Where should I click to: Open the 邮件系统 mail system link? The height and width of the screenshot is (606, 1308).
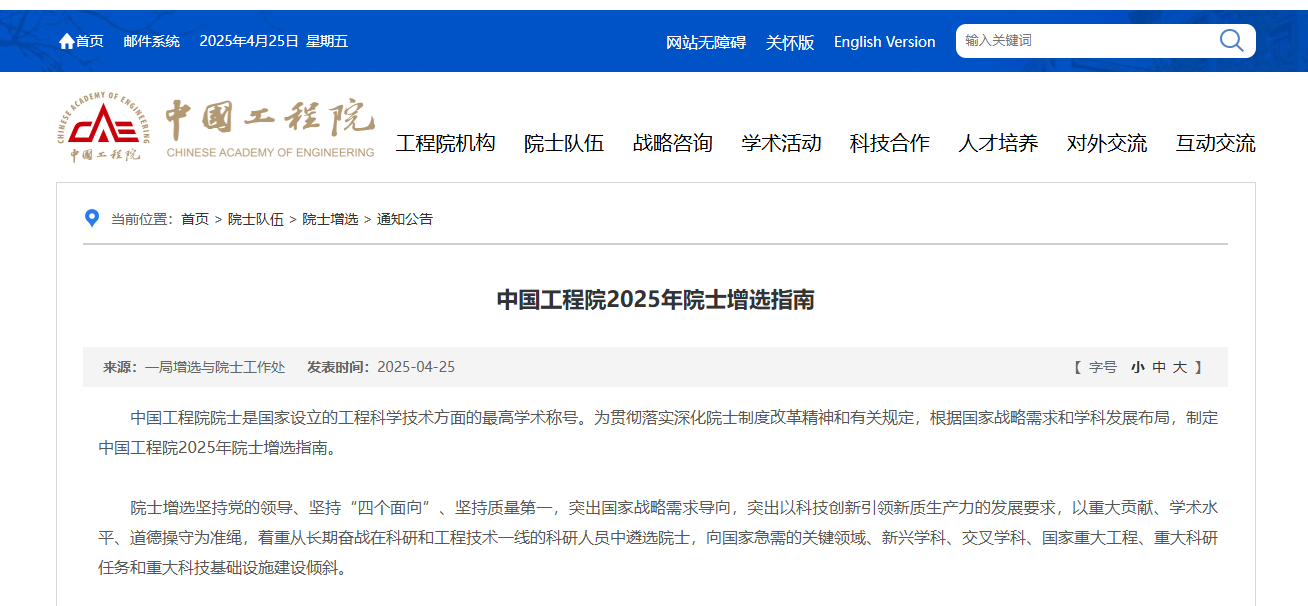point(152,41)
